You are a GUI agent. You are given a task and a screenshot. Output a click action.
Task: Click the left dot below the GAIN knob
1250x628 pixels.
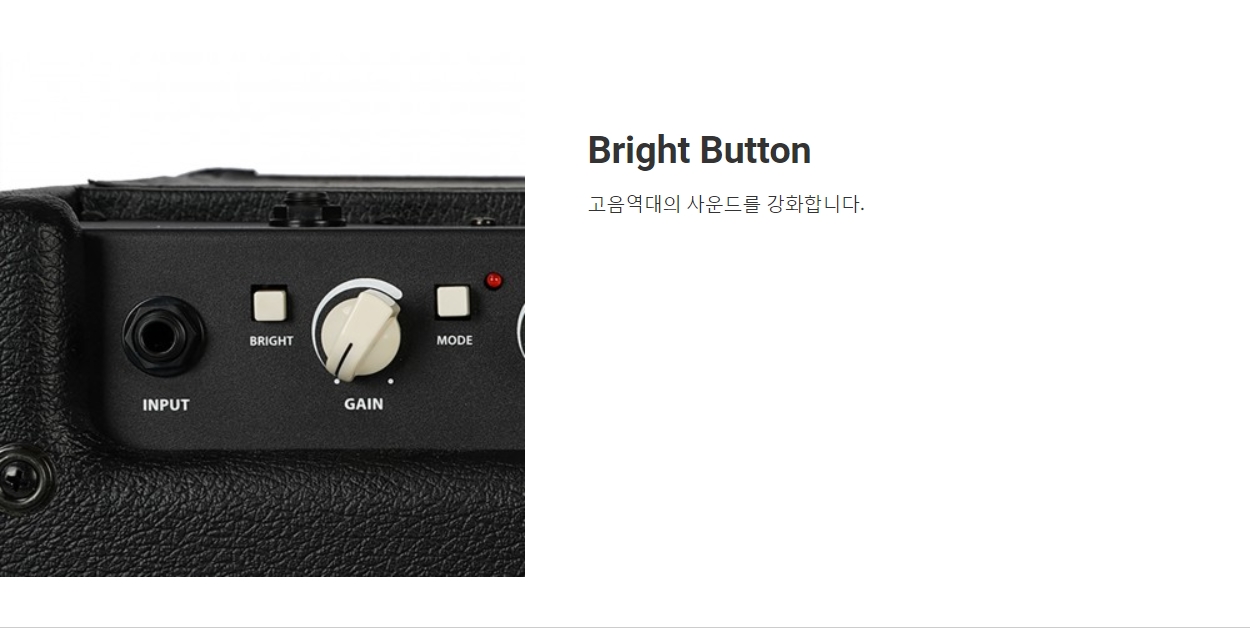tap(336, 381)
